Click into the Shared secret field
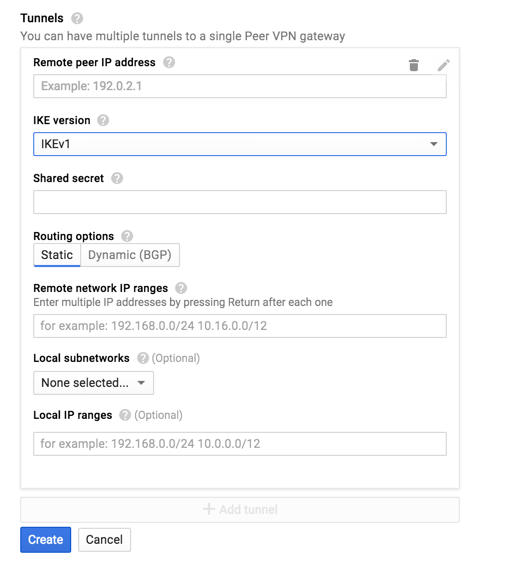The height and width of the screenshot is (562, 509). click(x=240, y=202)
